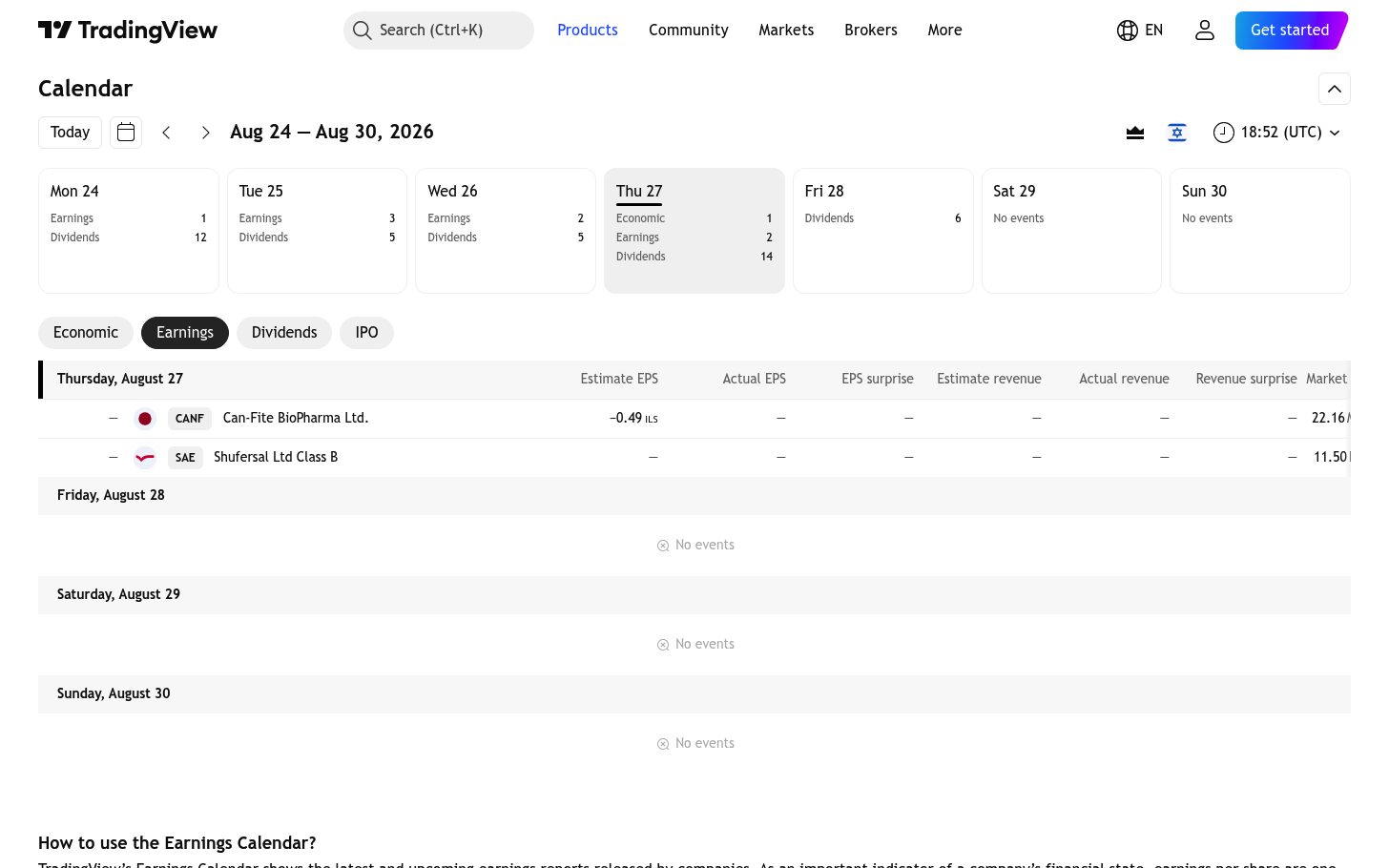Click the Aug 24 — Aug 30, 2026 range
This screenshot has width=1389, height=868.
(332, 133)
